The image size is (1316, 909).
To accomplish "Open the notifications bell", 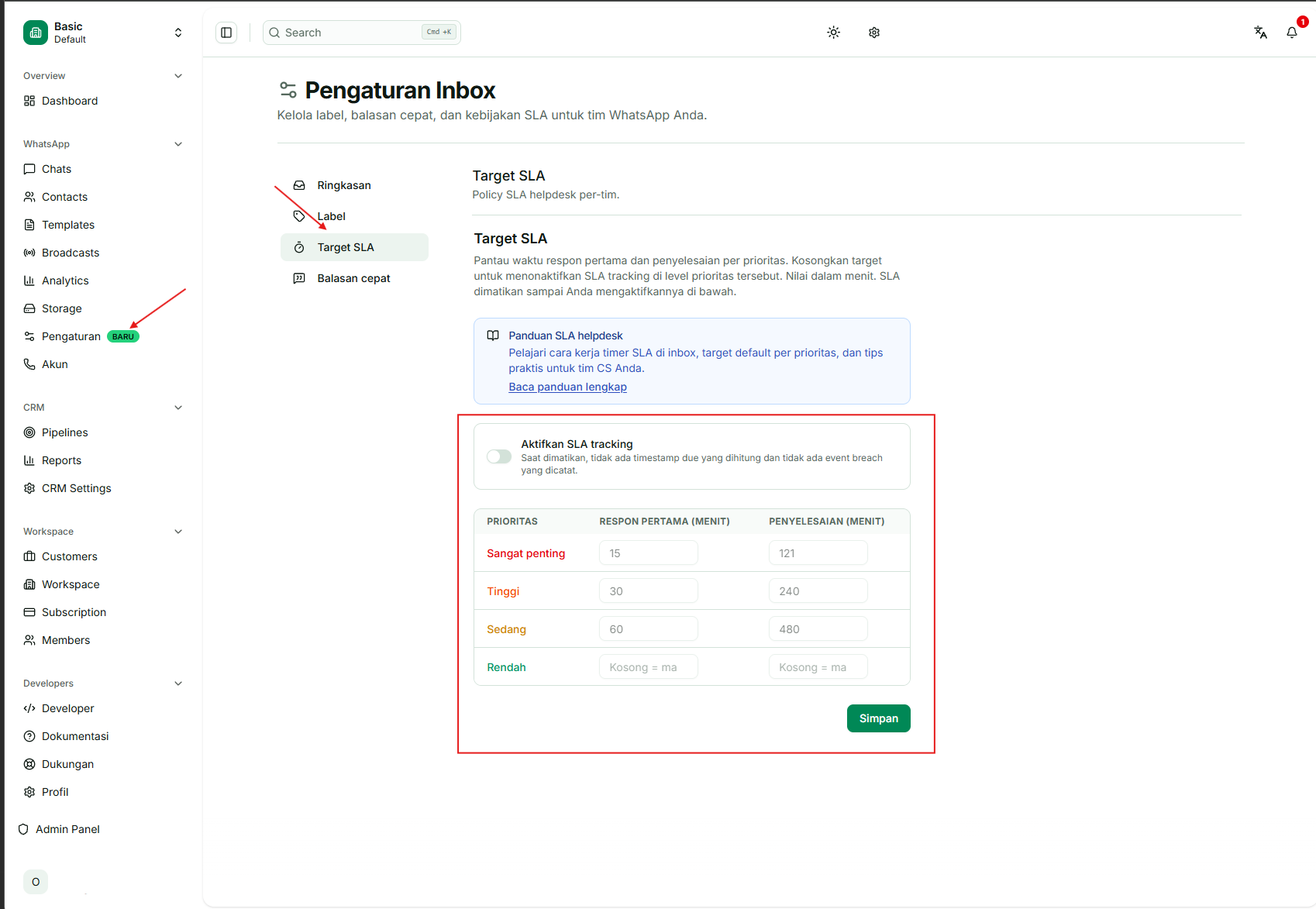I will 1292,33.
